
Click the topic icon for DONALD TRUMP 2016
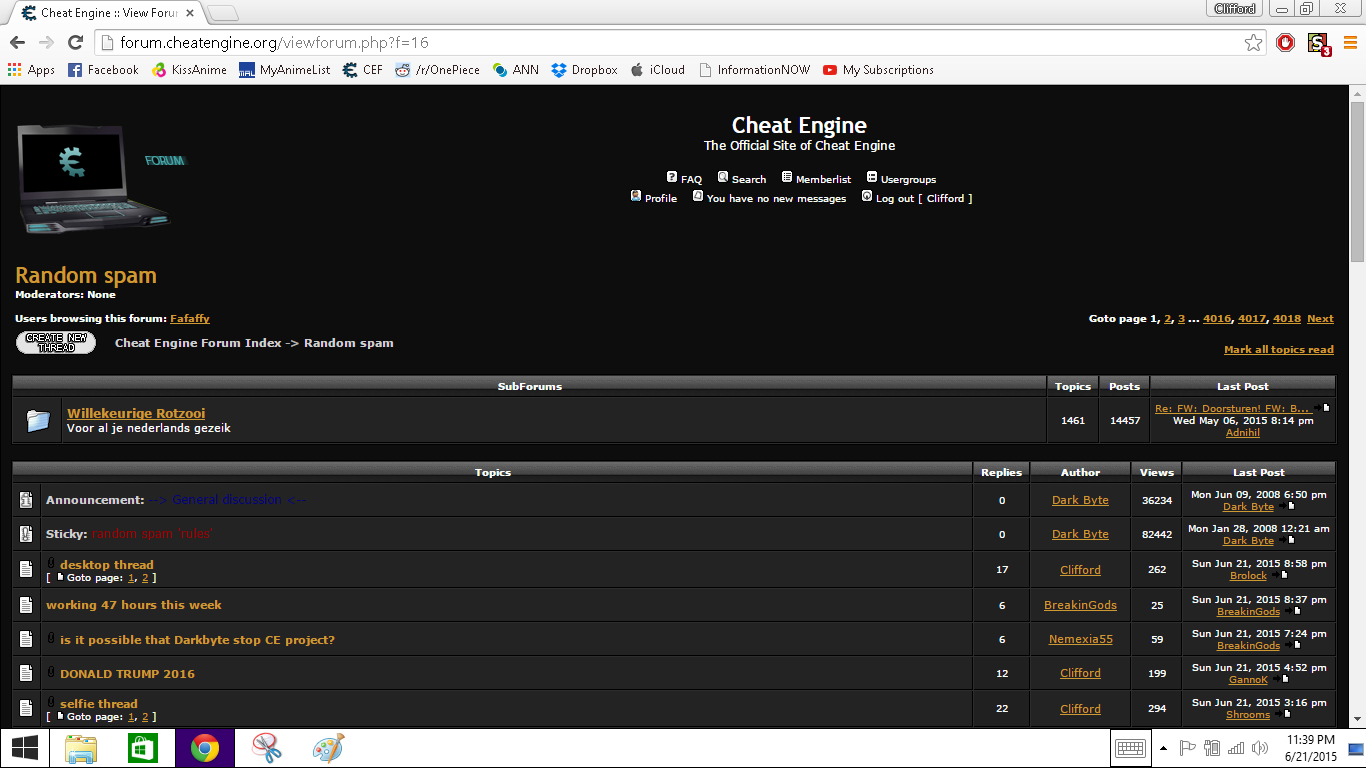point(26,673)
